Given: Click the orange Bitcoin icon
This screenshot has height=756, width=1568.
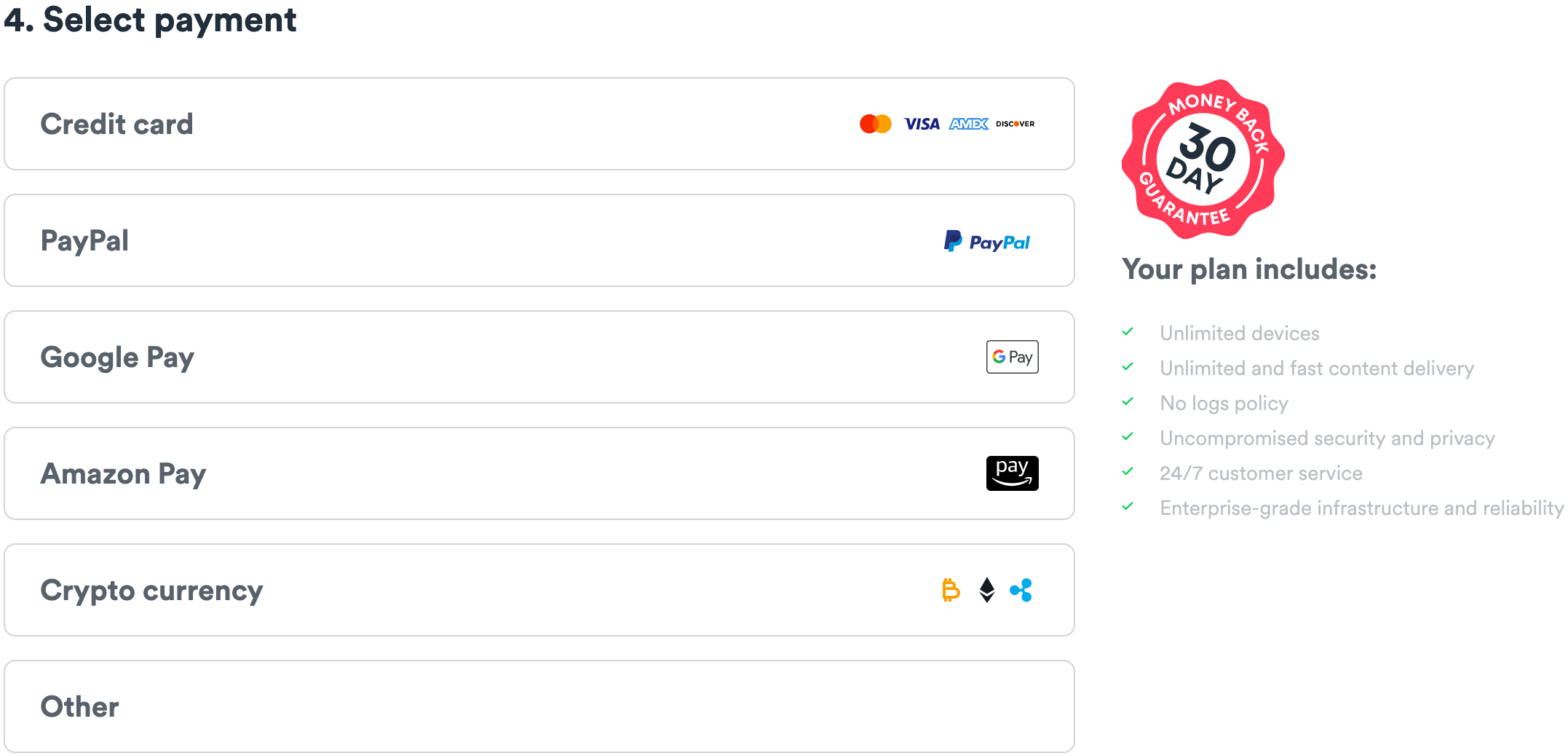Looking at the screenshot, I should tap(951, 590).
